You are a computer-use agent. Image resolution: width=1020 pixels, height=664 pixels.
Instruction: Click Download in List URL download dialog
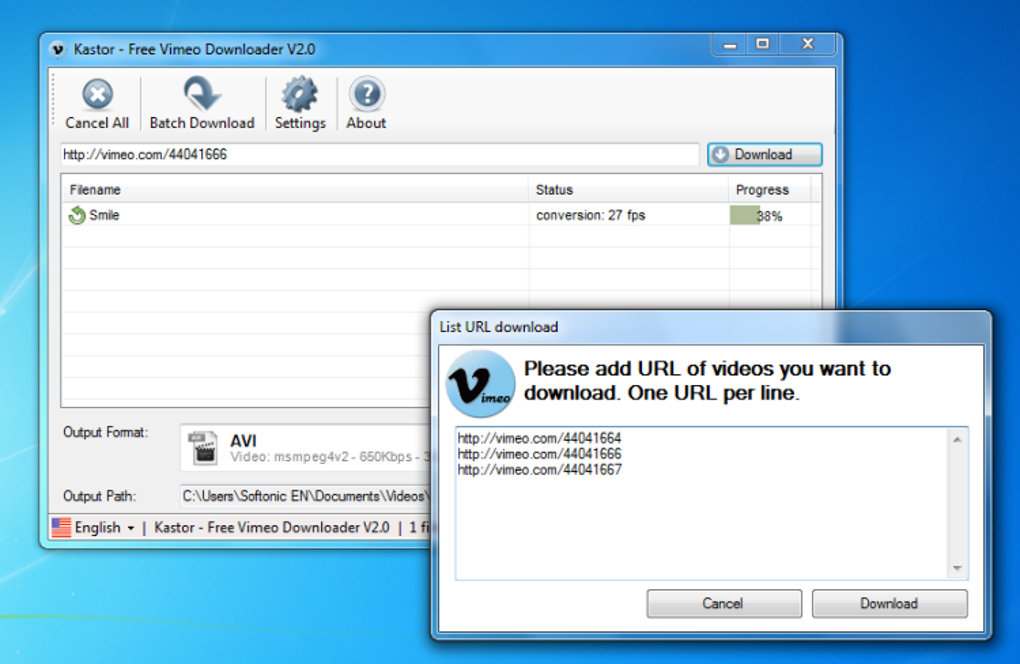pyautogui.click(x=889, y=604)
